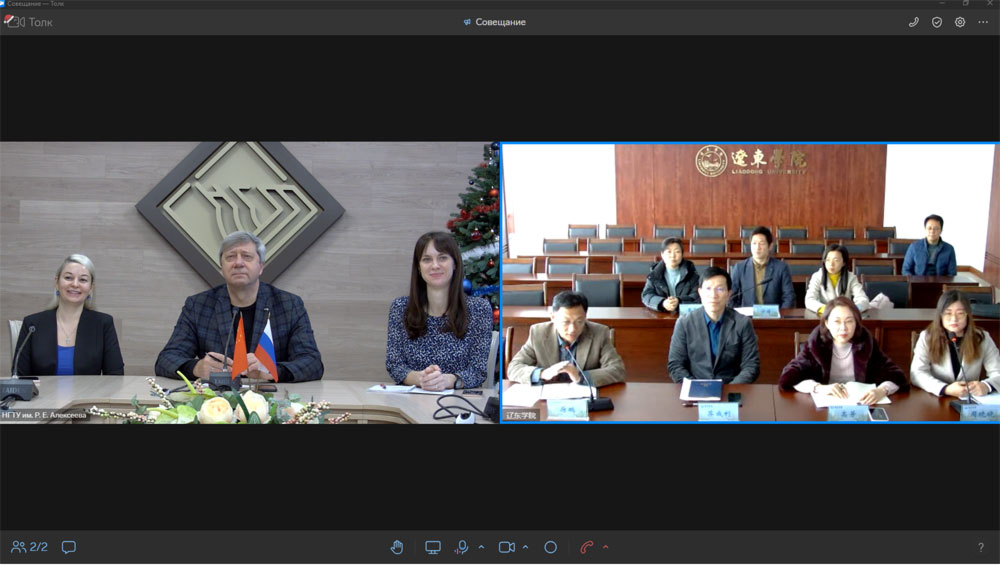Toggle meeting recording with the circle button
Screen dimensions: 1000x565
[x=550, y=547]
